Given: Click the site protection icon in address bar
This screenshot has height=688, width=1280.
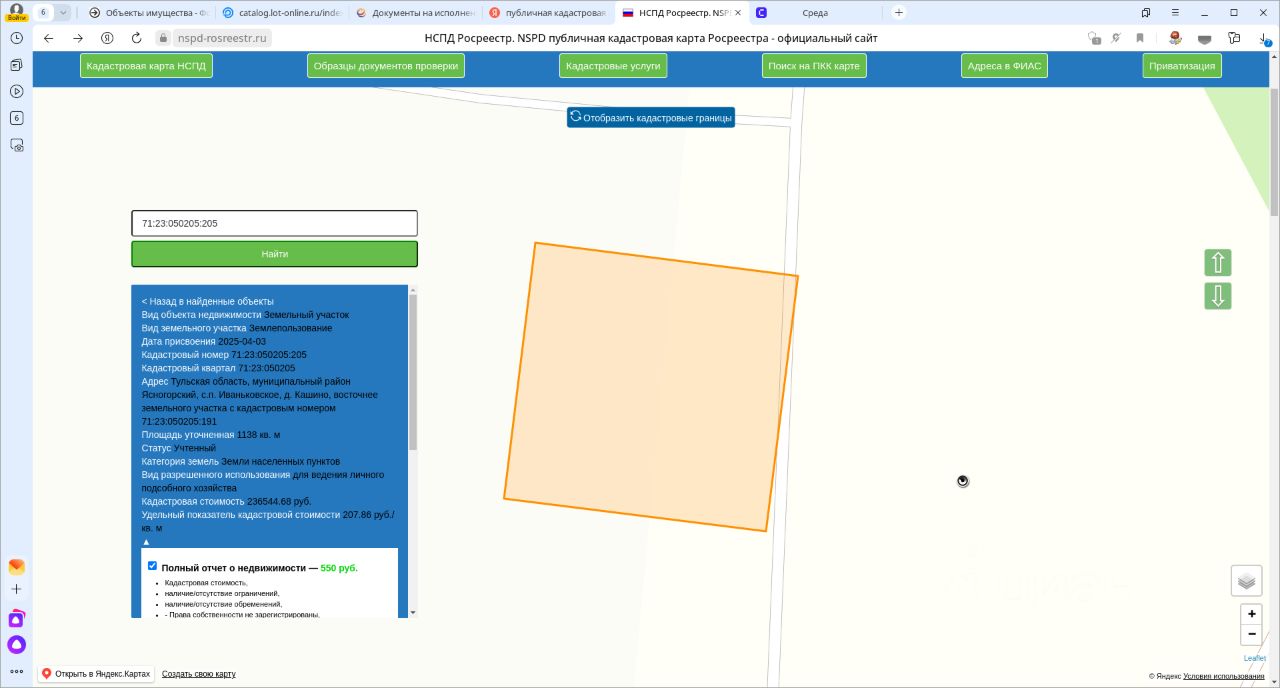Looking at the screenshot, I should click(x=1094, y=38).
